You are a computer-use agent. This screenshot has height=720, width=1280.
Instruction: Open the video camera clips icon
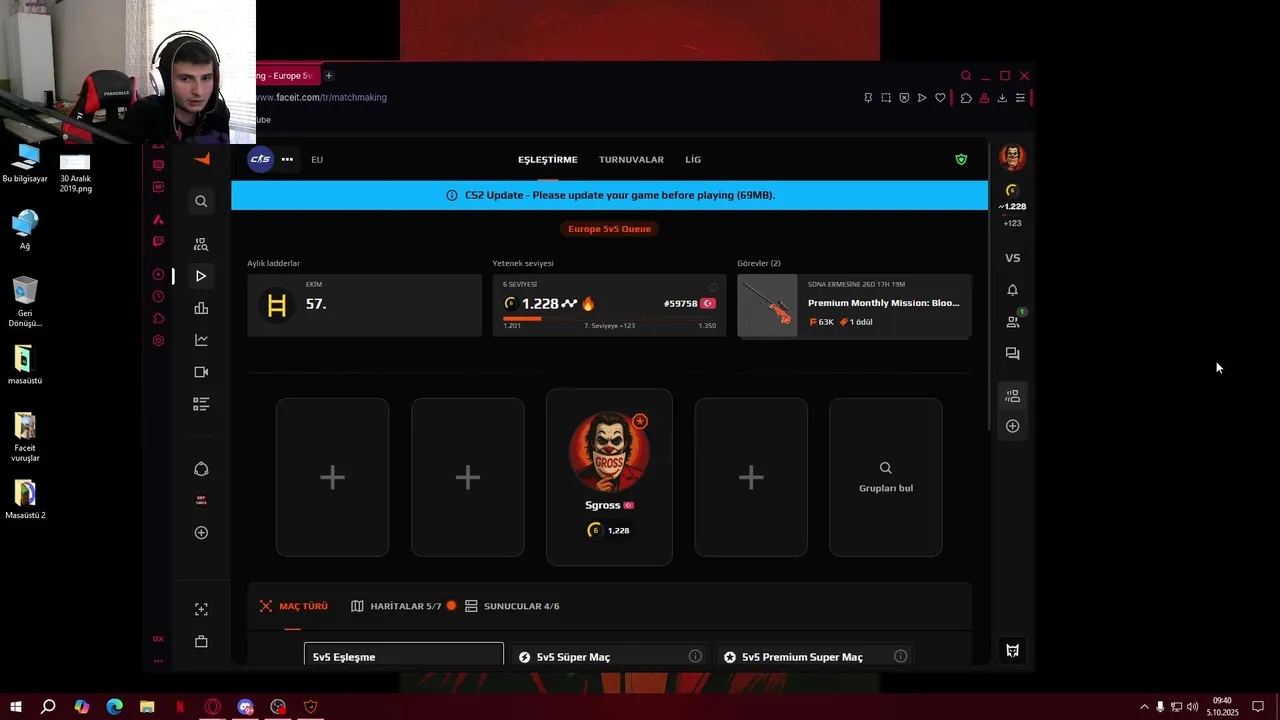tap(201, 372)
